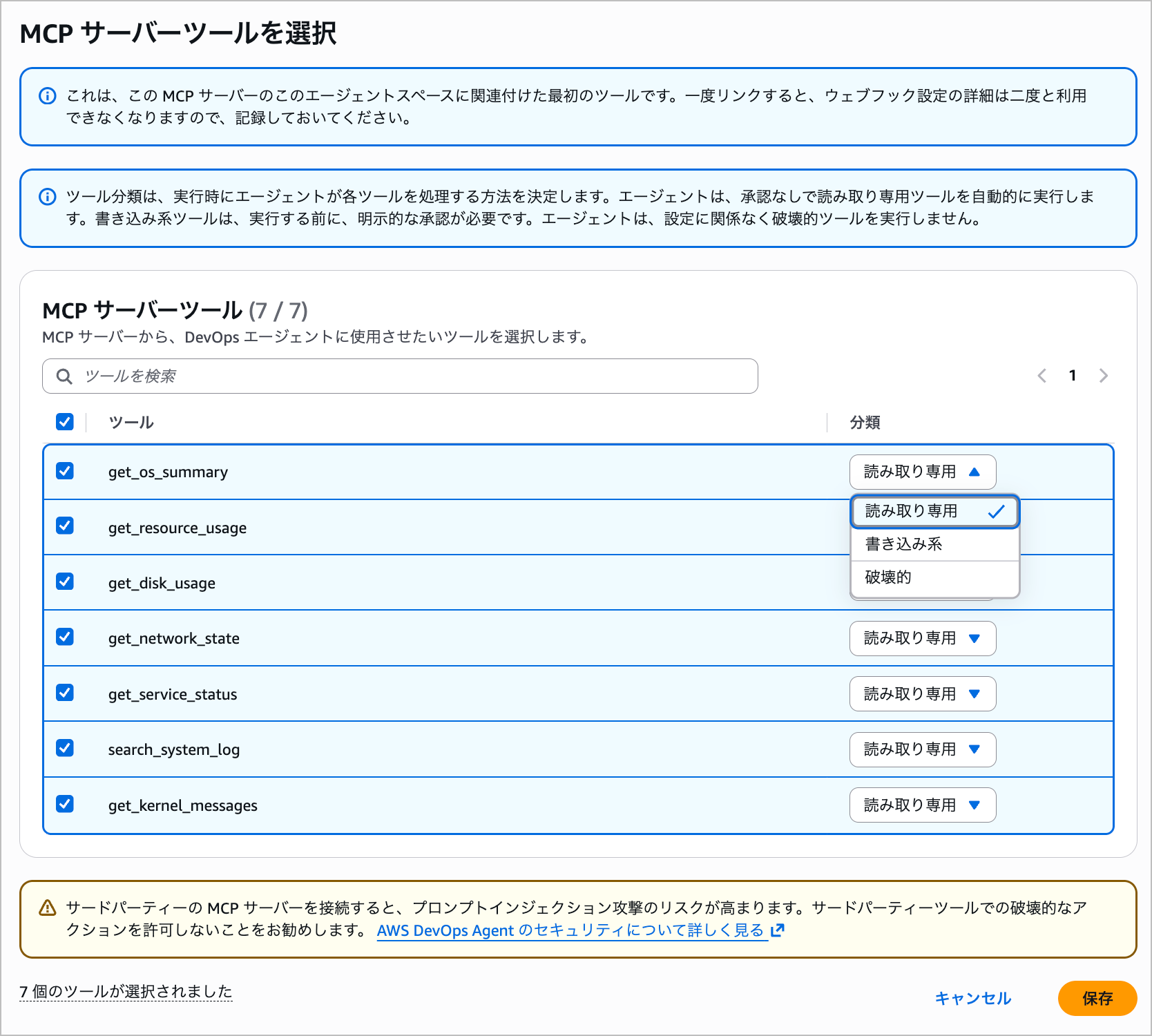The width and height of the screenshot is (1152, 1036).
Task: Open the search_system_log classification dropdown
Action: [923, 749]
